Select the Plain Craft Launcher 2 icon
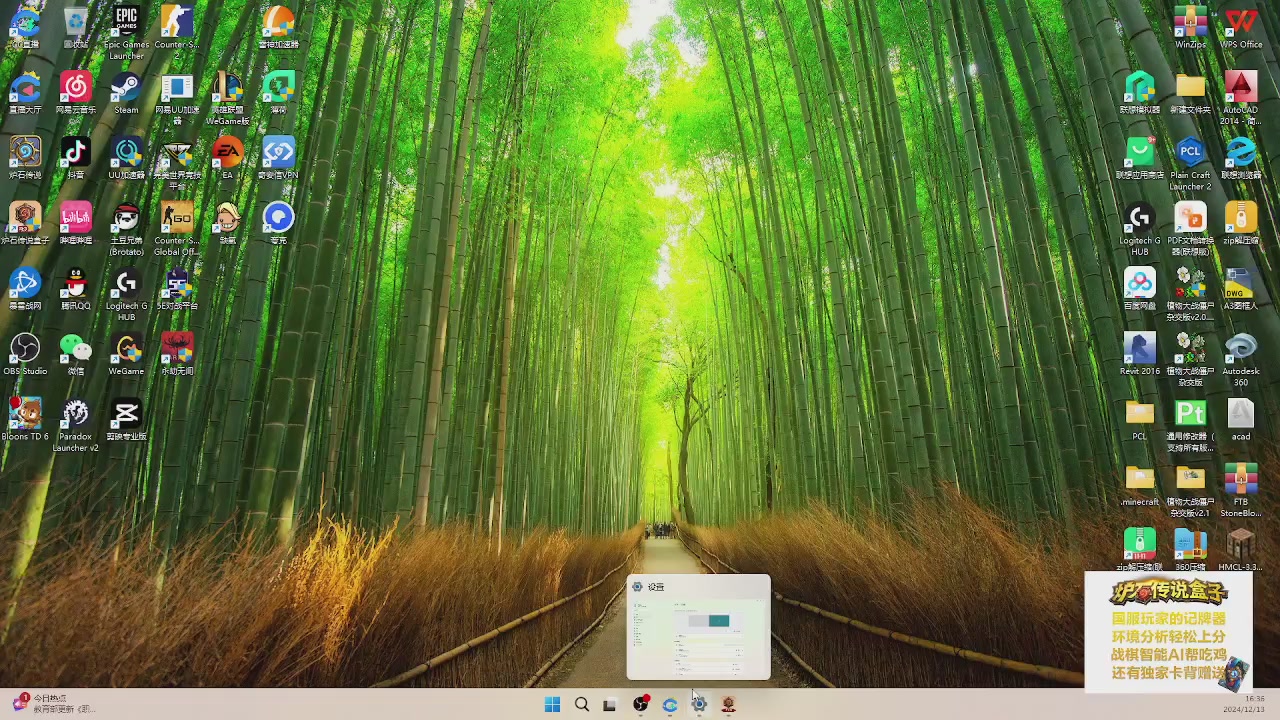The height and width of the screenshot is (720, 1280). point(1190,164)
